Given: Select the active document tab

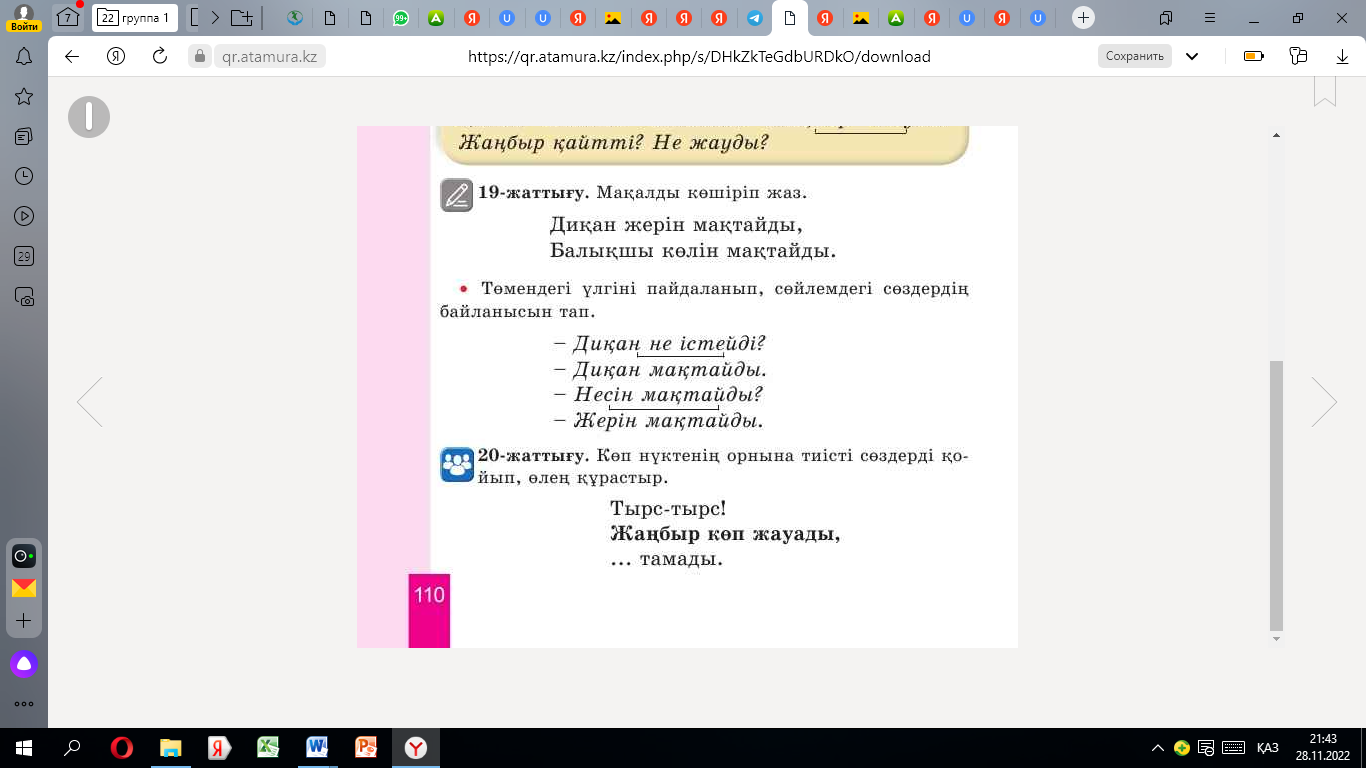Looking at the screenshot, I should click(x=790, y=17).
